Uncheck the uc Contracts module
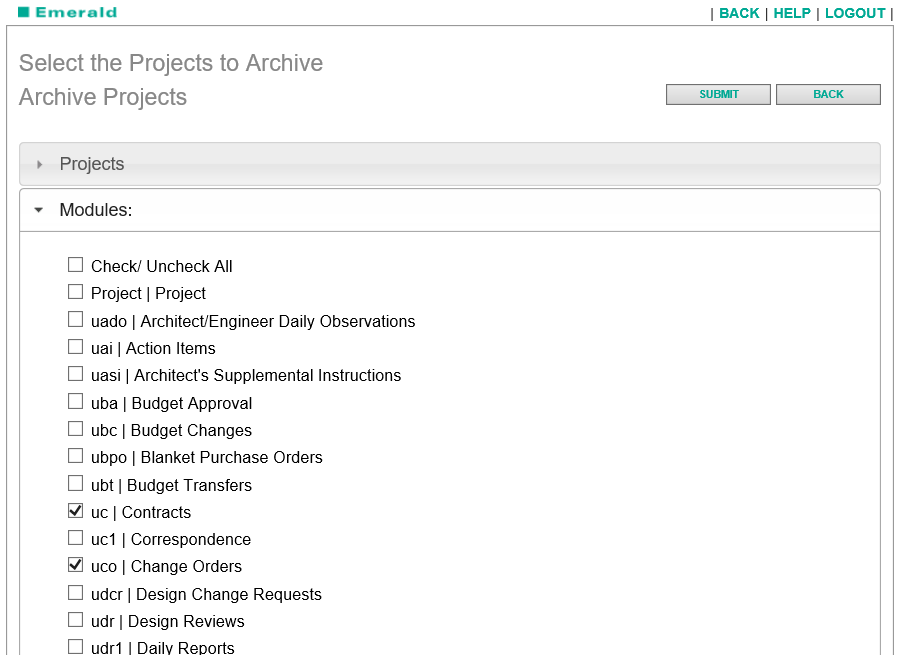Viewport: 900px width, 655px height. [76, 510]
